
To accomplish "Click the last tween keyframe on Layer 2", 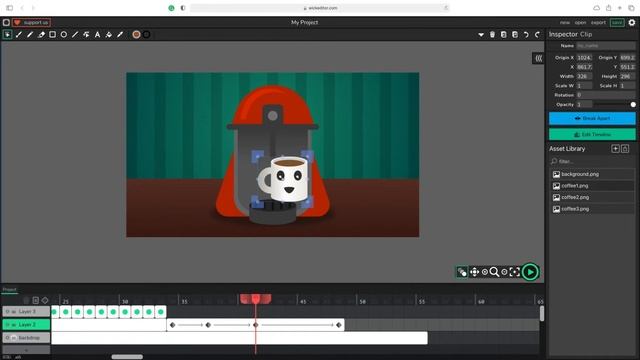I will click(339, 325).
